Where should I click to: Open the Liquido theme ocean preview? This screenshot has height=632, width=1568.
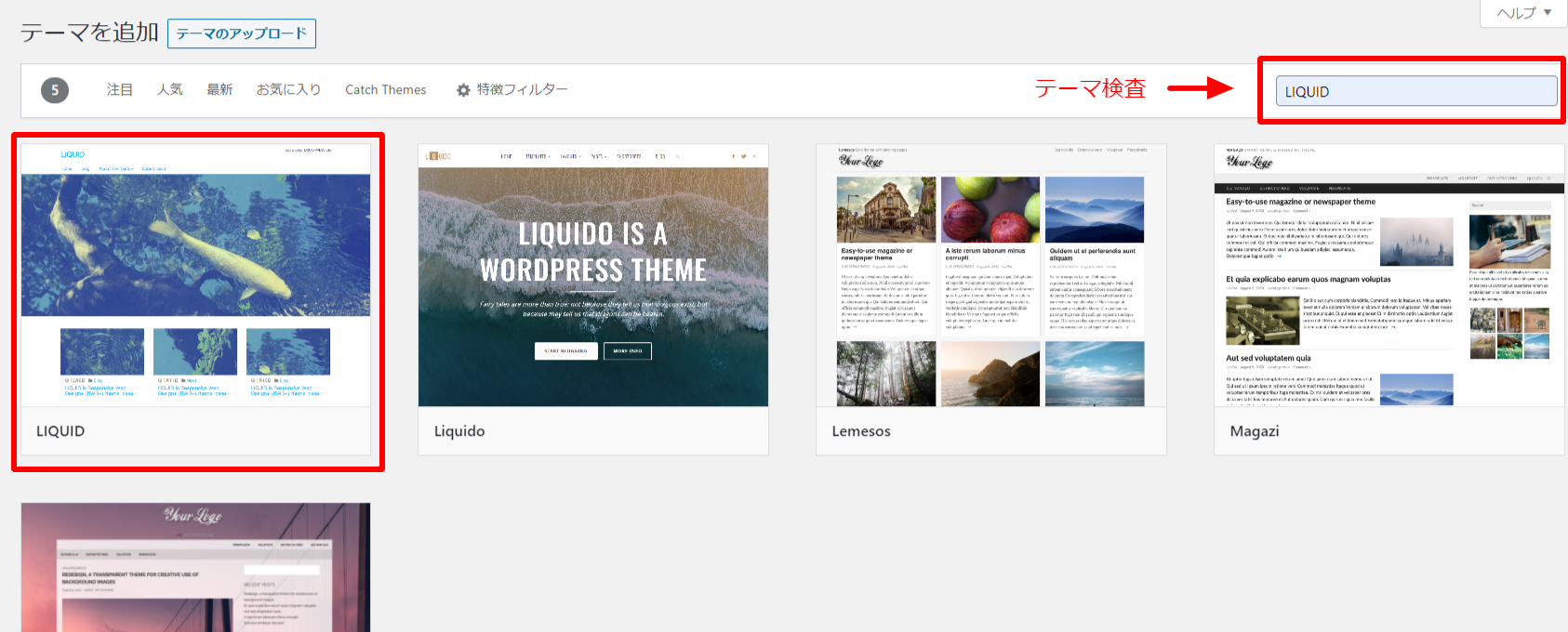click(x=593, y=275)
